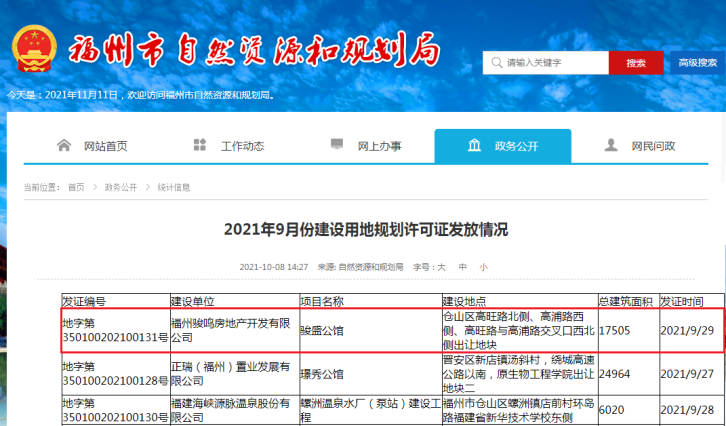Viewport: 726px width, 426px height.
Task: Click the 福州市自然资源和规划局 site title
Action: pyautogui.click(x=254, y=49)
